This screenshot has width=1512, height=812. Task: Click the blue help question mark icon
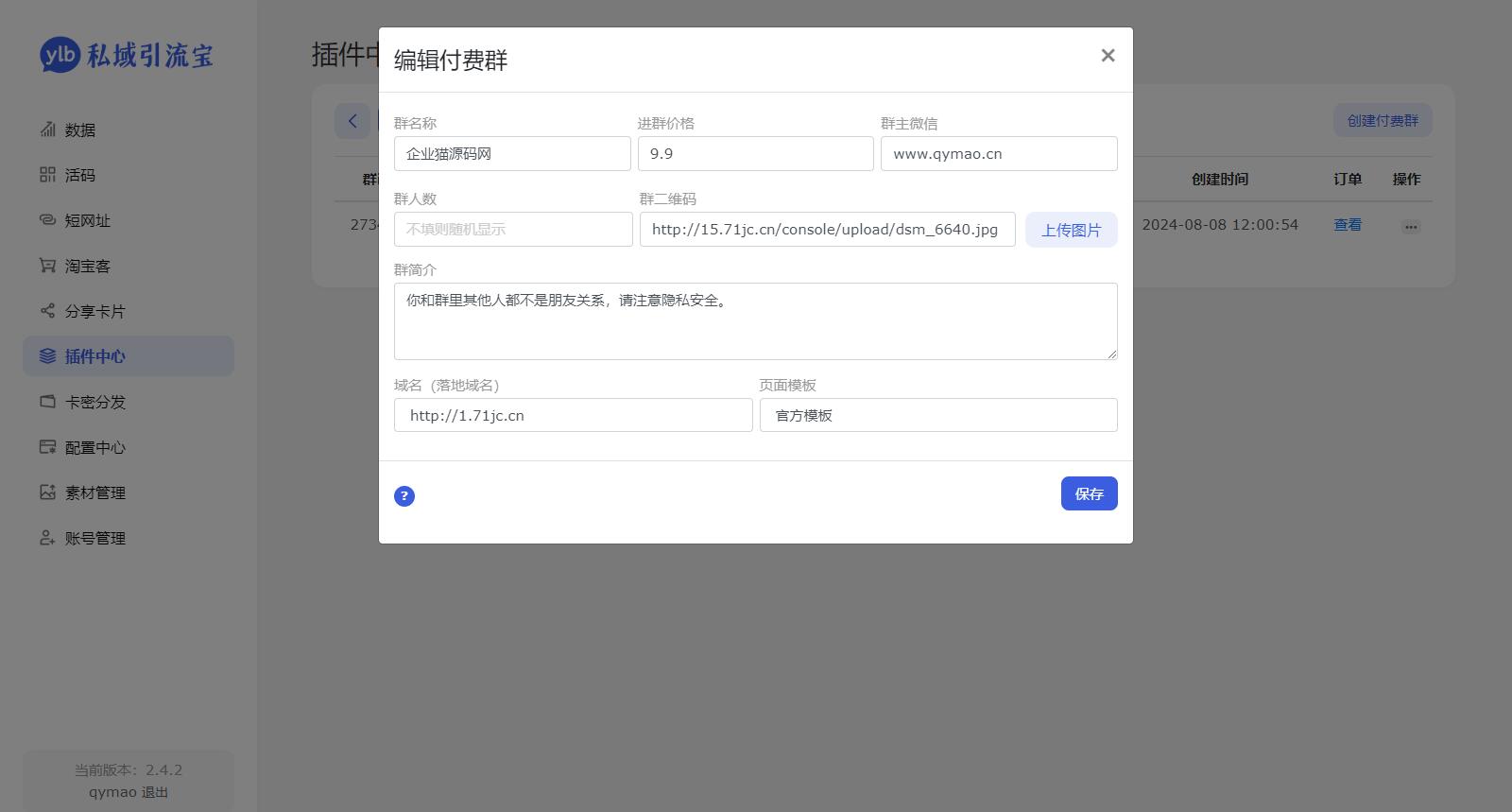pos(404,496)
